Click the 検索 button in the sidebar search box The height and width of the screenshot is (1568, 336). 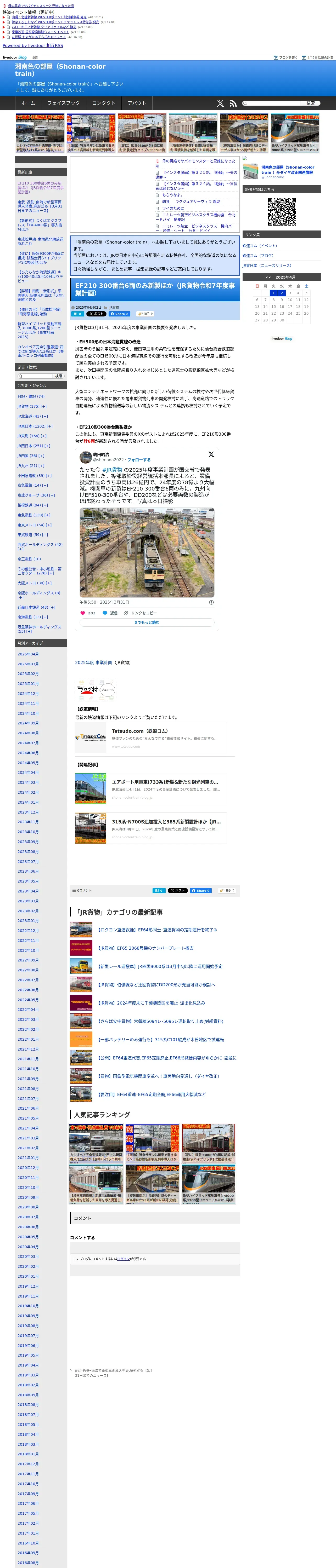pos(59,376)
